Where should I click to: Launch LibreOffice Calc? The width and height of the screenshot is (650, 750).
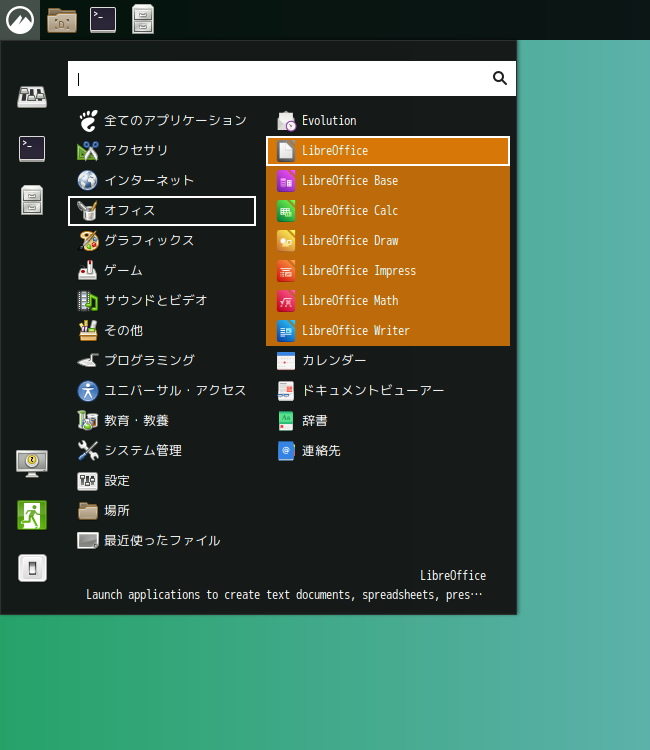(x=349, y=211)
